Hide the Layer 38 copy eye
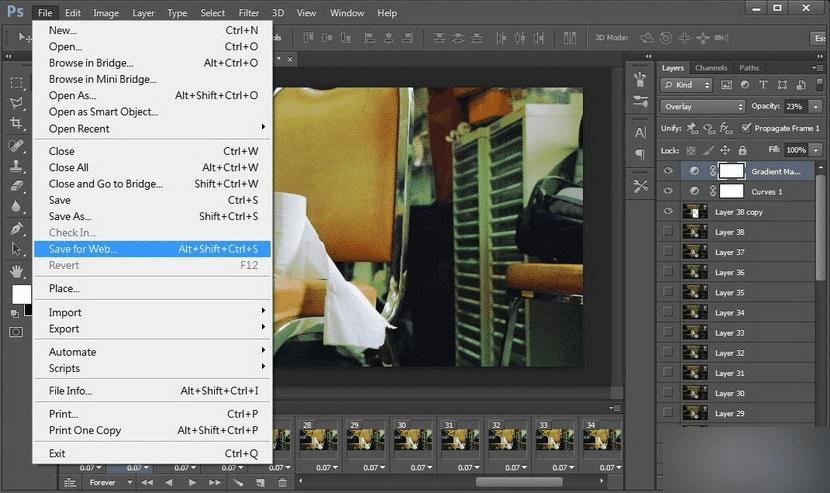The width and height of the screenshot is (830, 493). pyautogui.click(x=668, y=211)
